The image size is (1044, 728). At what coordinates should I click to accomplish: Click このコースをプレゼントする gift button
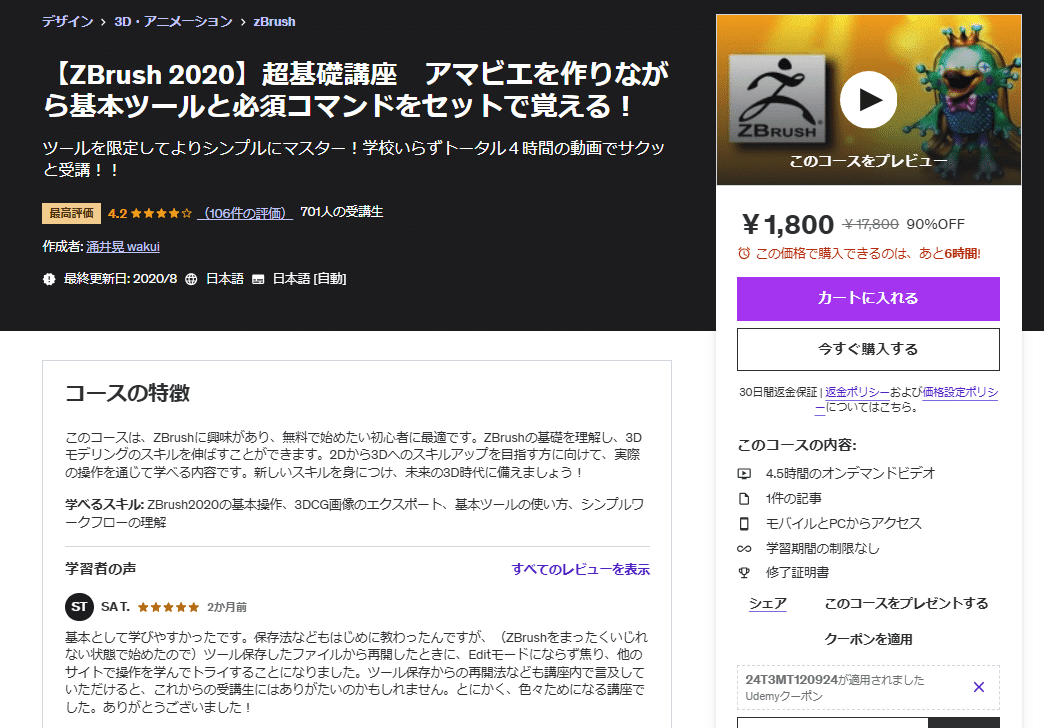906,603
